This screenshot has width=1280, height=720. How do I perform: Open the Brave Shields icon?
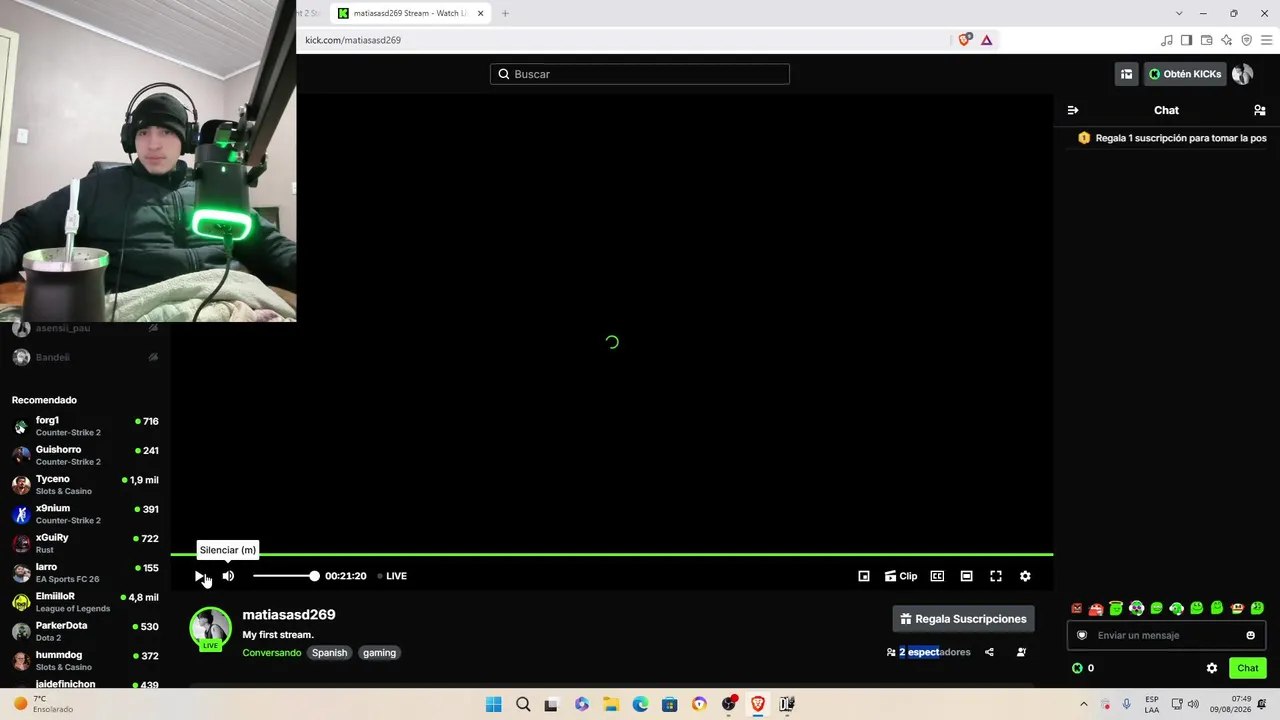point(964,40)
